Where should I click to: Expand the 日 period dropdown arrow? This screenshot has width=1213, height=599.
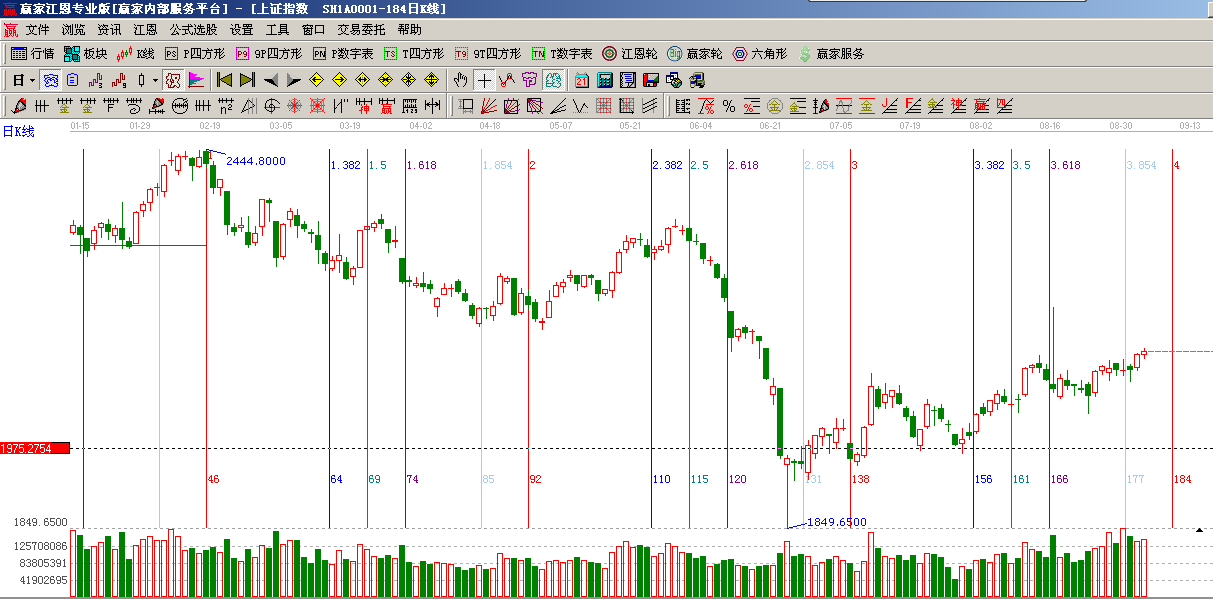click(x=32, y=80)
